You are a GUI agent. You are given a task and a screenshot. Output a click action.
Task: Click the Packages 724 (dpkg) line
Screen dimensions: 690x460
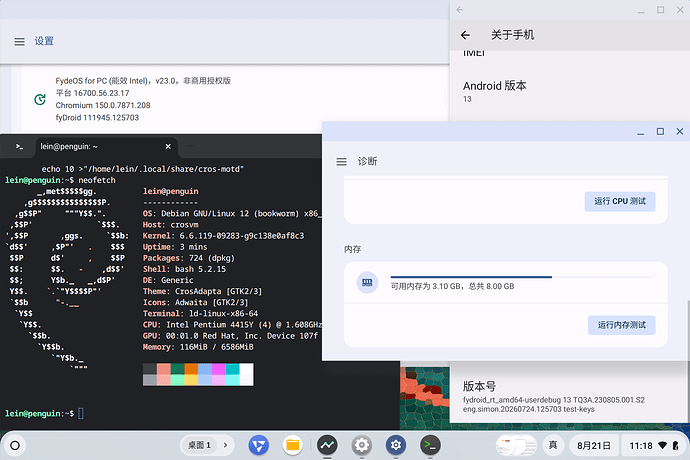[x=189, y=258]
